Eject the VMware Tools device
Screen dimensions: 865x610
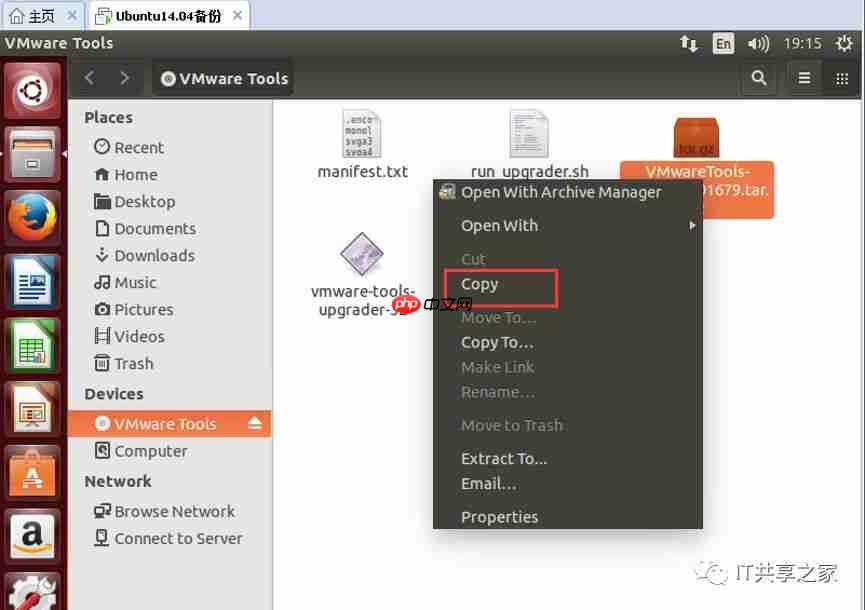pyautogui.click(x=254, y=423)
